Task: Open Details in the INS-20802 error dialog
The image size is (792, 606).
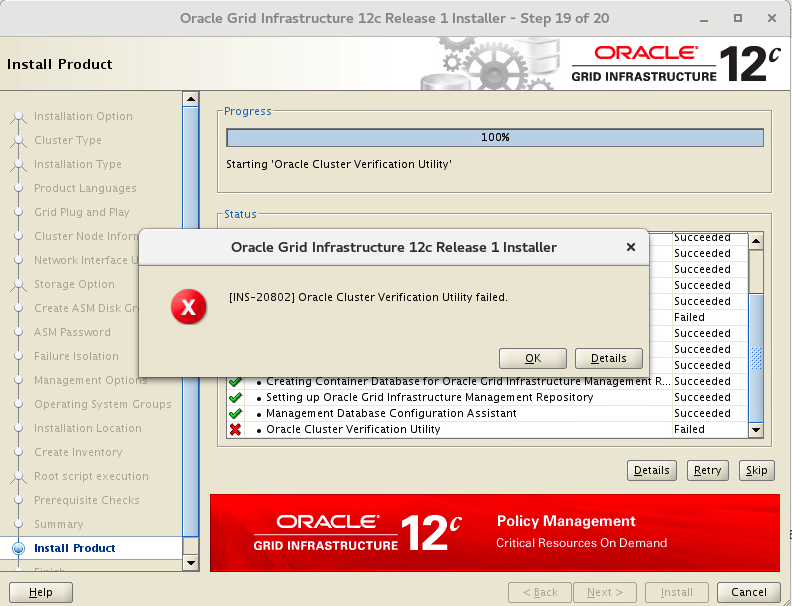Action: coord(609,358)
